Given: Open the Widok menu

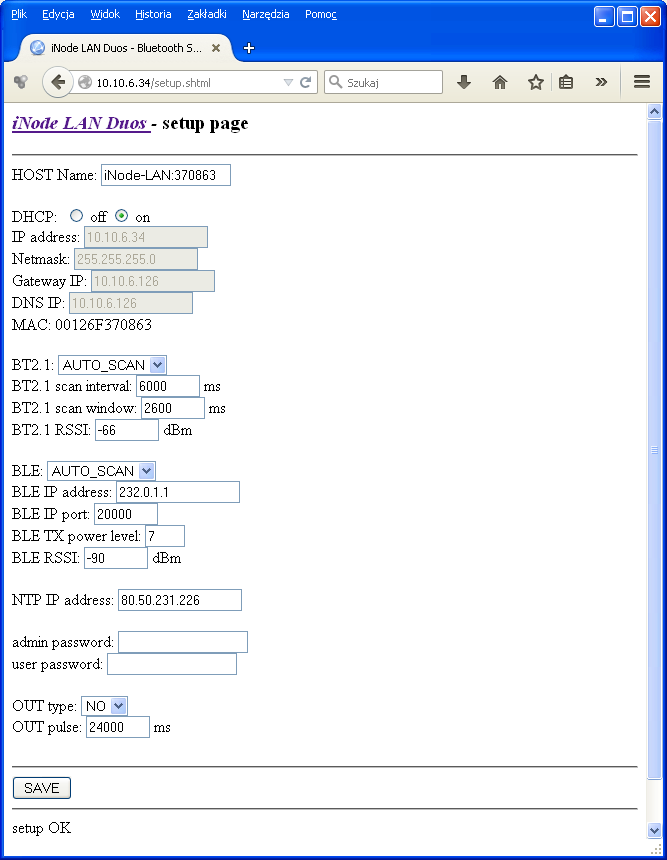Looking at the screenshot, I should (x=105, y=14).
